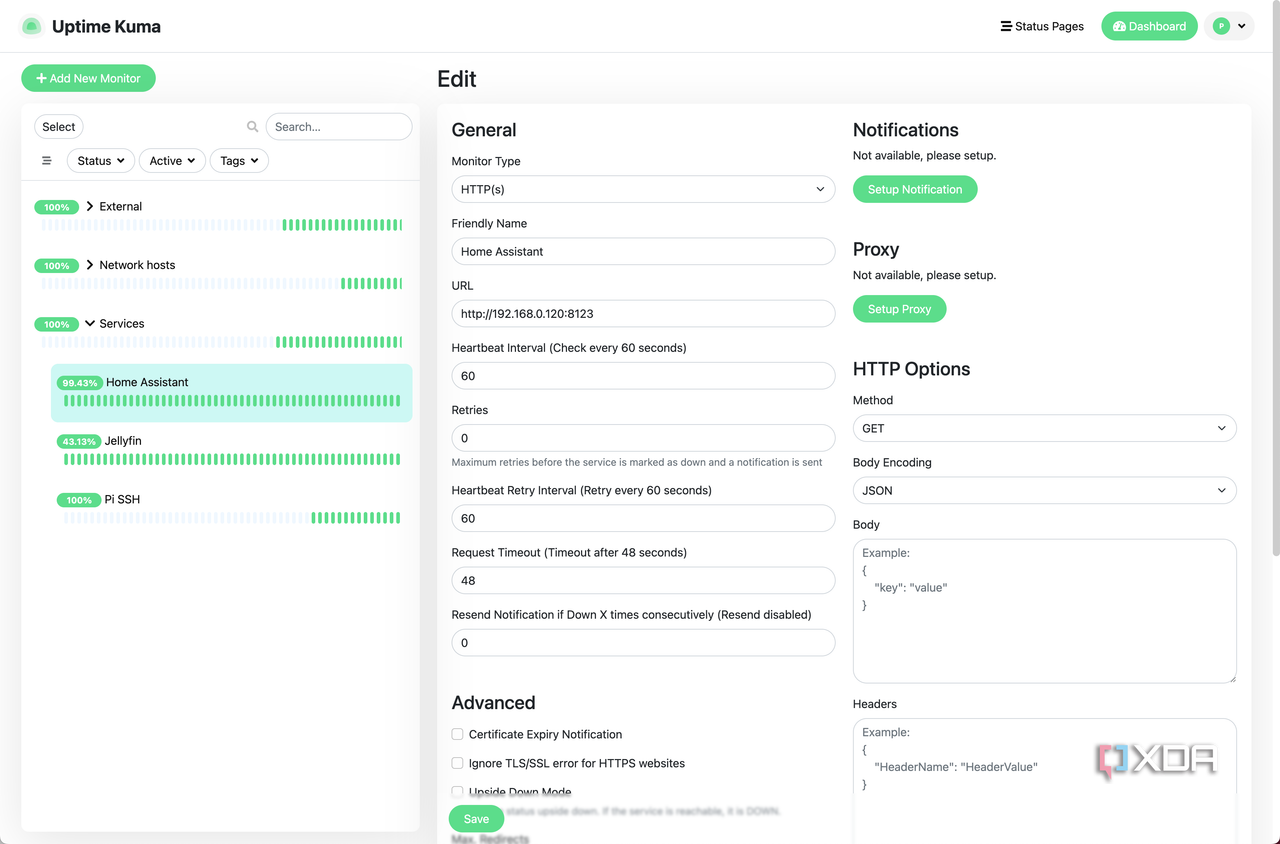1280x844 pixels.
Task: Click the page vertical scrollbar
Action: tap(1275, 278)
